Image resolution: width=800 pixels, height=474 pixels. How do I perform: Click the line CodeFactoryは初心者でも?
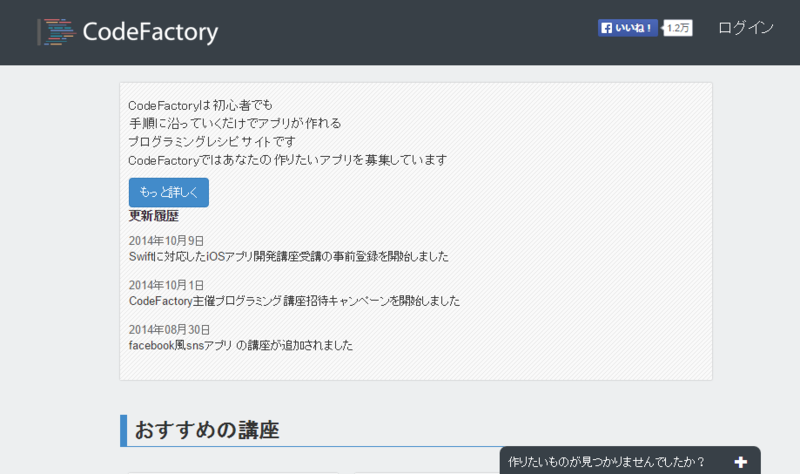(x=201, y=105)
